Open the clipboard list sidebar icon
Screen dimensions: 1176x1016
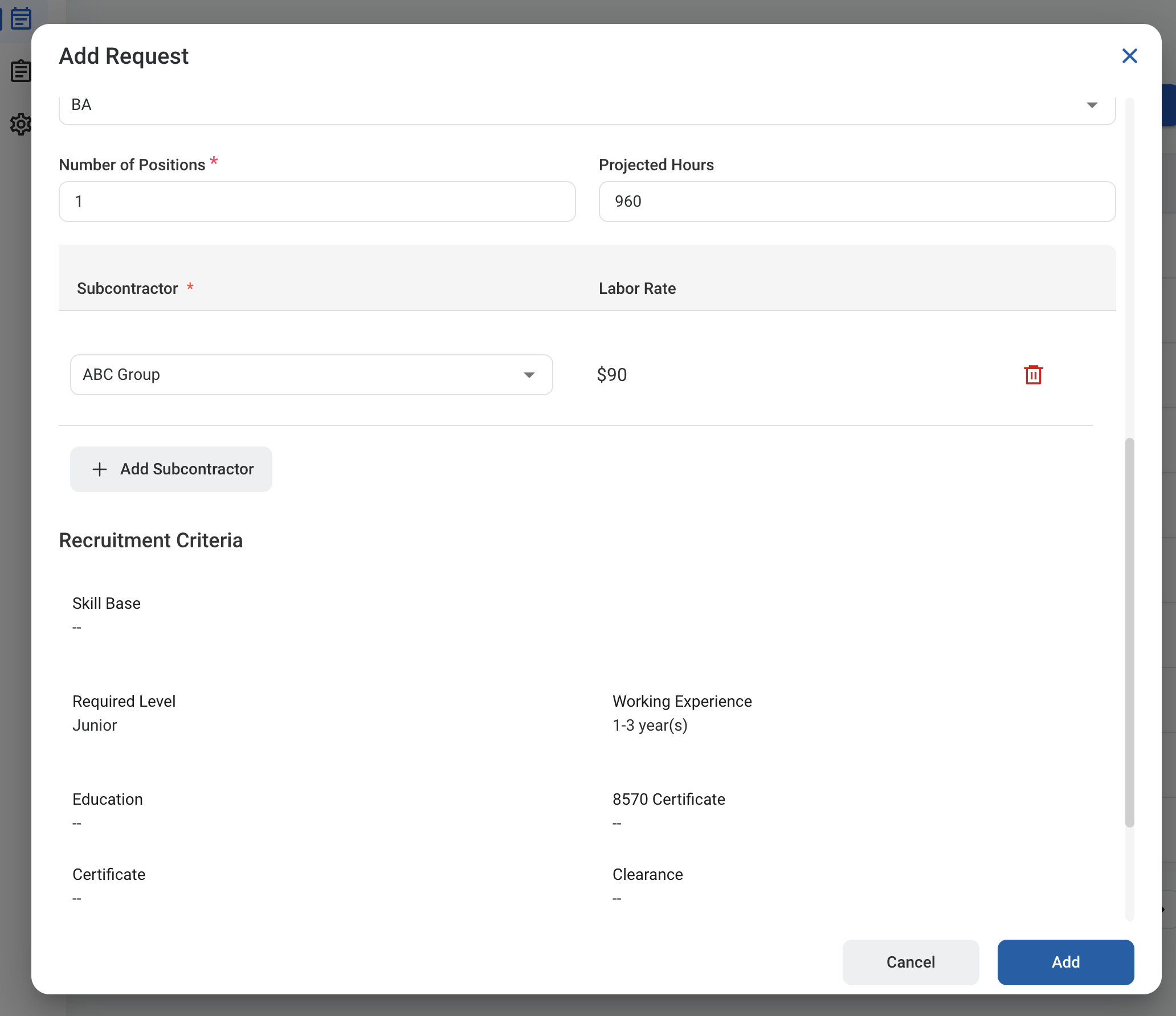coord(21,71)
